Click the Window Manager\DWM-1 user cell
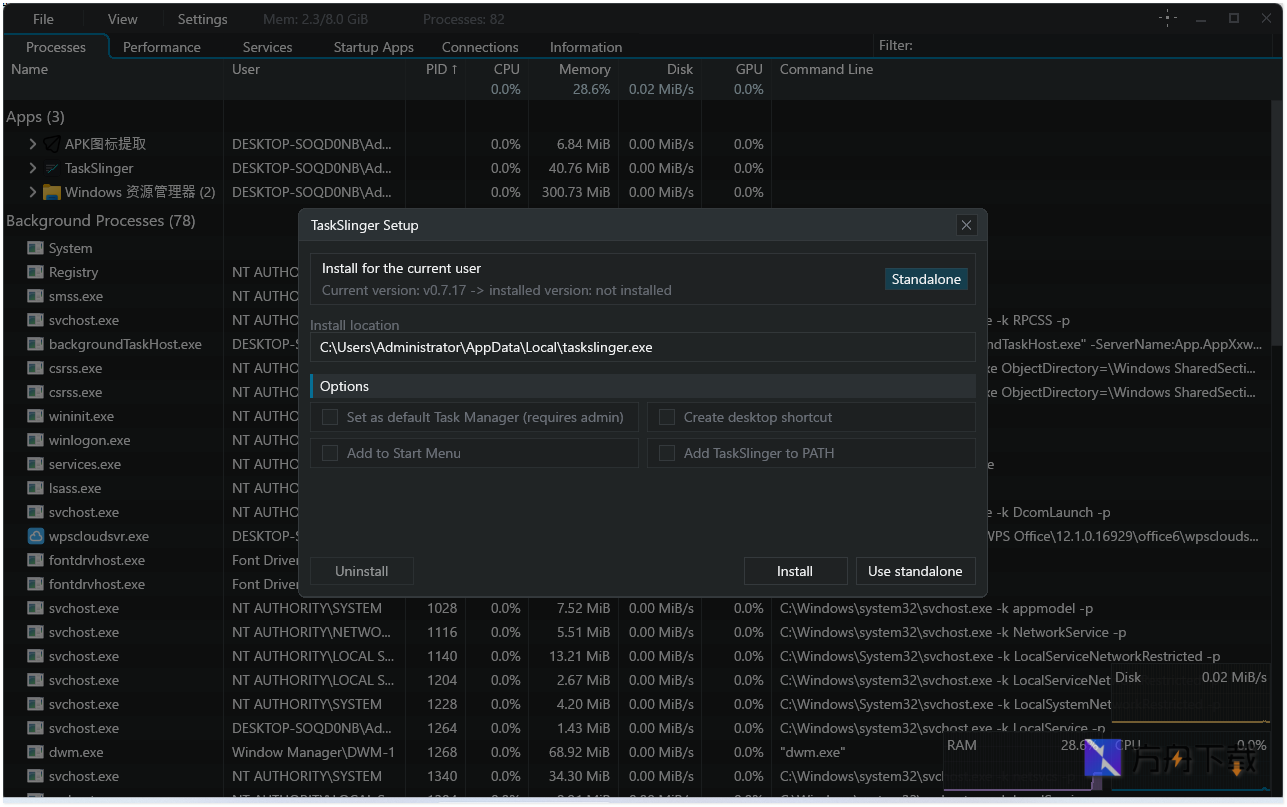Image resolution: width=1287 pixels, height=807 pixels. point(313,752)
